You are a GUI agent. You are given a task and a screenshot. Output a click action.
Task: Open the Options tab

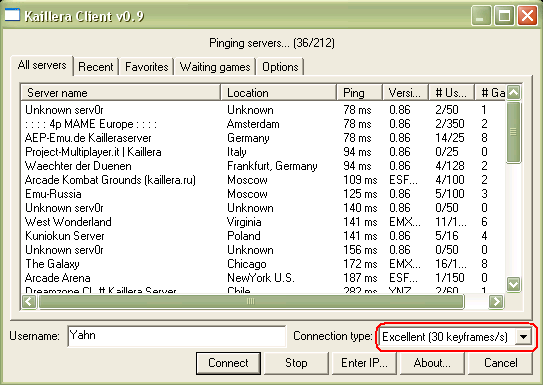point(280,66)
